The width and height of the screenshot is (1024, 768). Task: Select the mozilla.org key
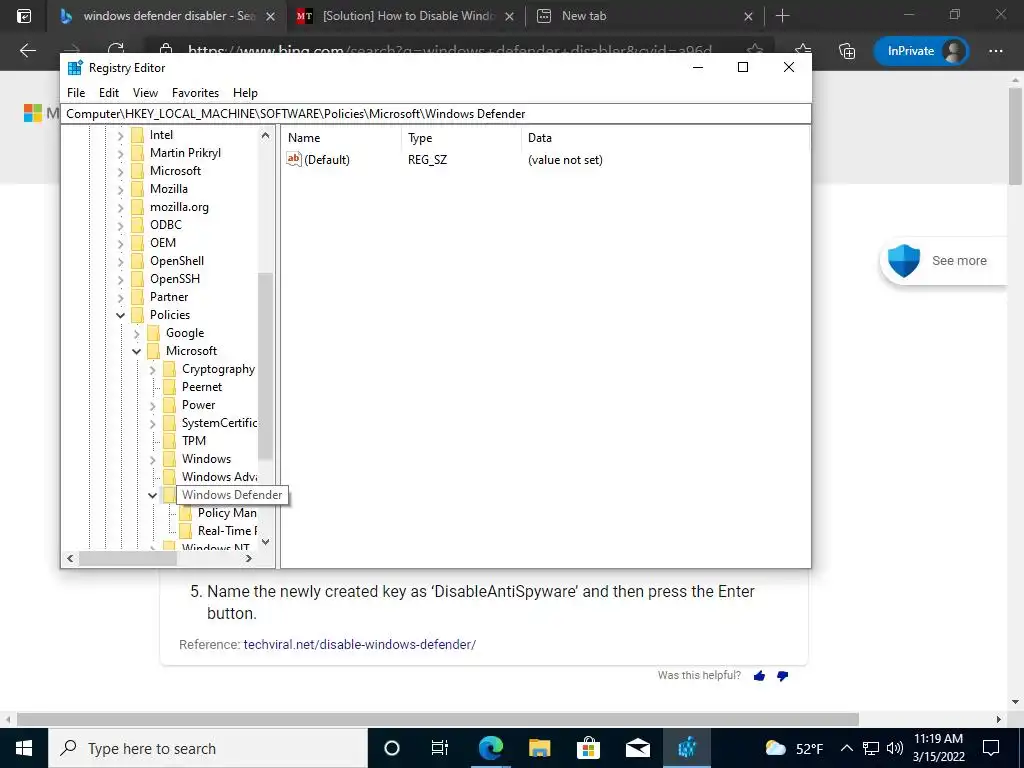179,207
